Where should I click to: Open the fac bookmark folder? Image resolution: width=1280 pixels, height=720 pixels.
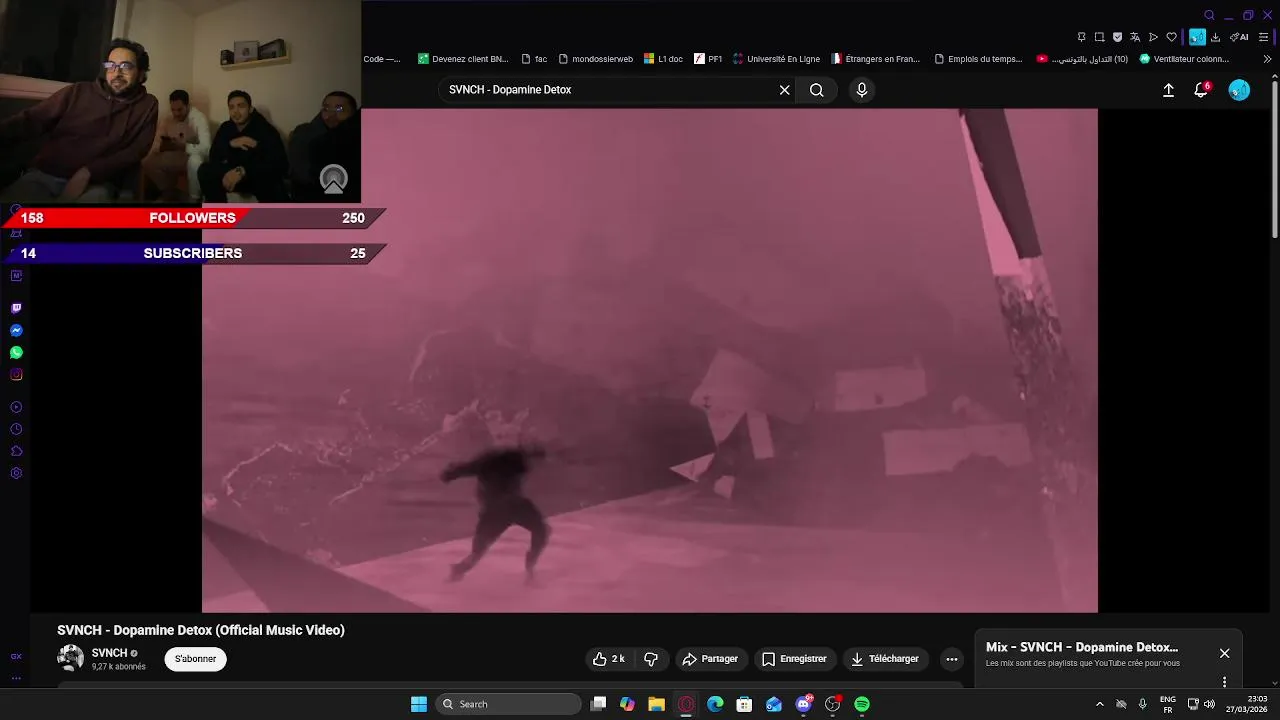tap(534, 59)
